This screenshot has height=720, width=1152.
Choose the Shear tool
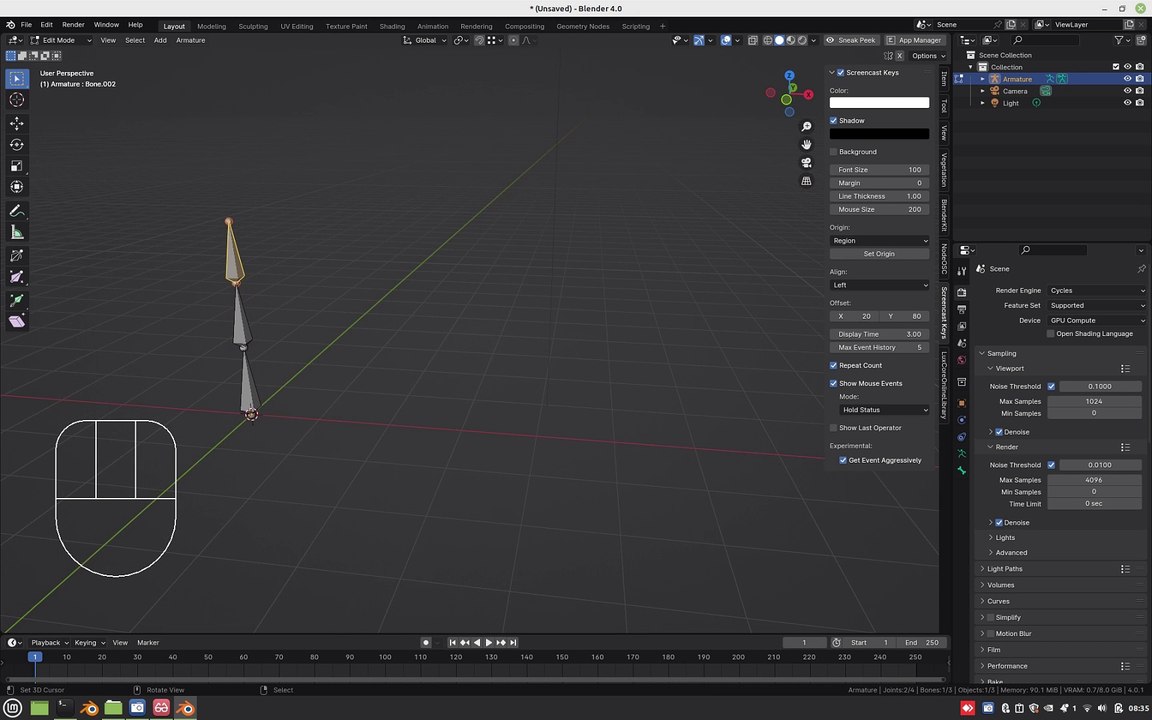(17, 322)
